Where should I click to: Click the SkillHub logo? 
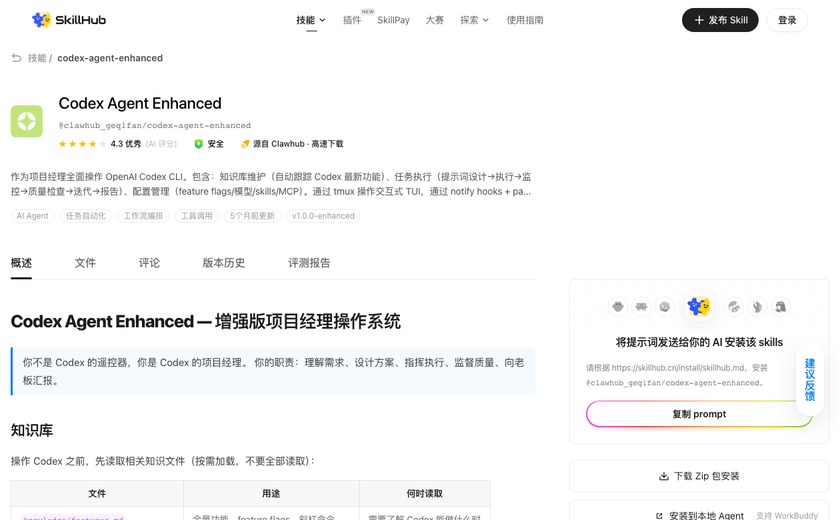click(x=69, y=20)
